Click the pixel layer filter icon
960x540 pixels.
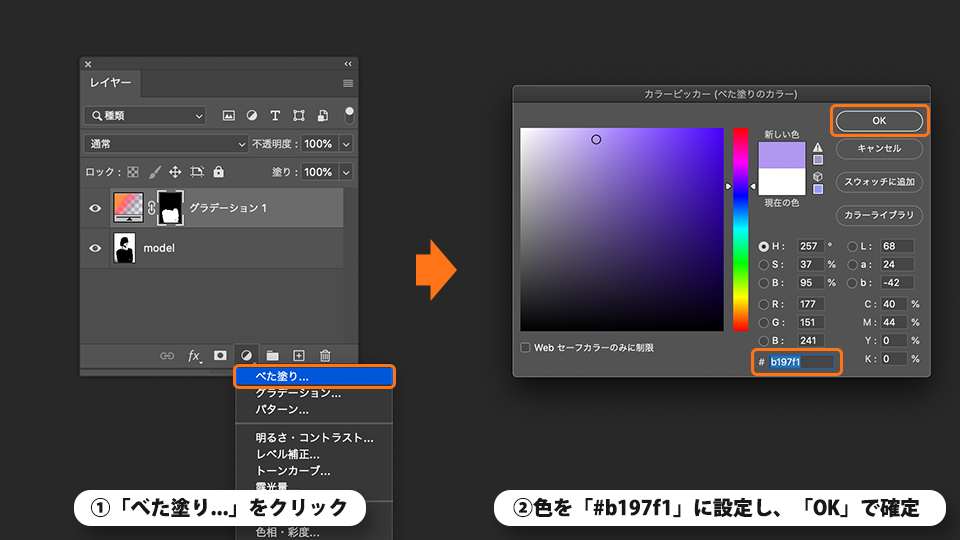228,116
